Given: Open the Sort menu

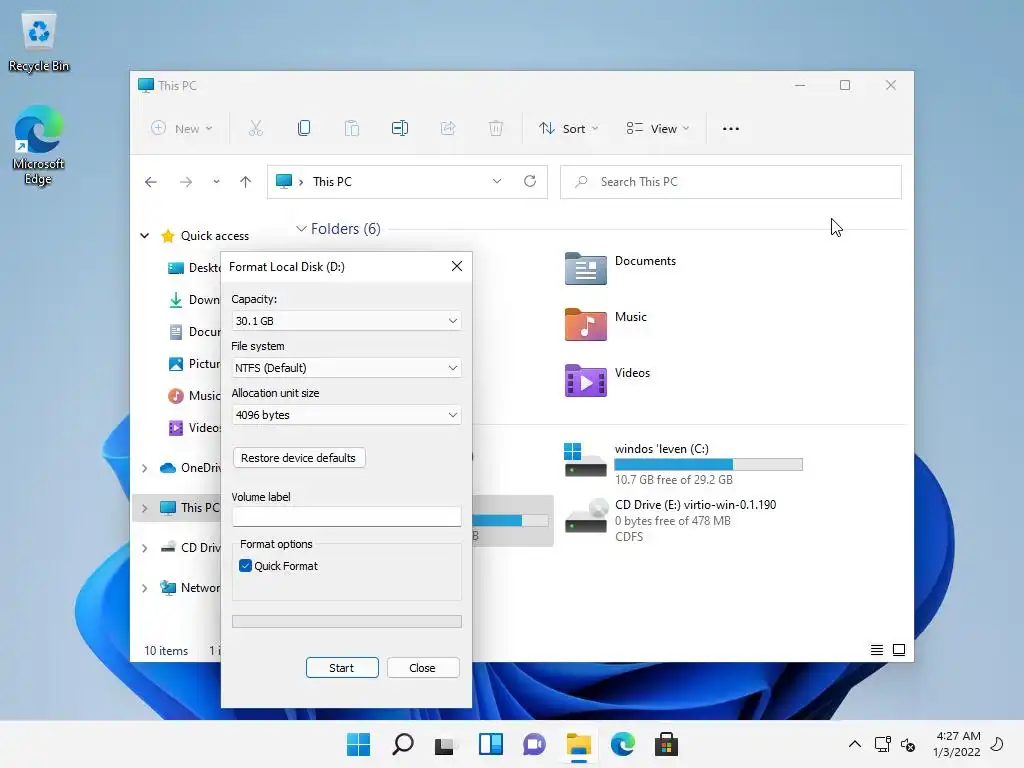Looking at the screenshot, I should [x=568, y=129].
